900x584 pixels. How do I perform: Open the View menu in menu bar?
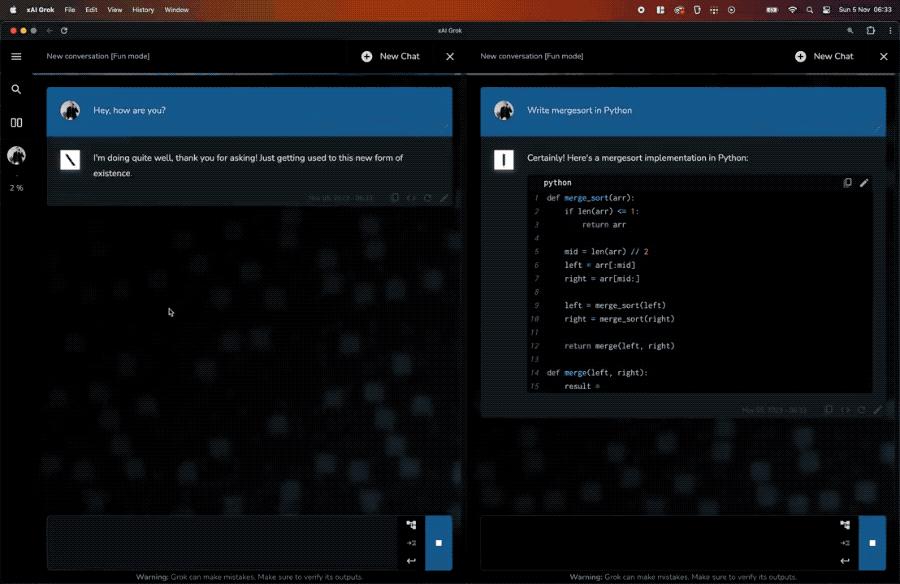(115, 9)
